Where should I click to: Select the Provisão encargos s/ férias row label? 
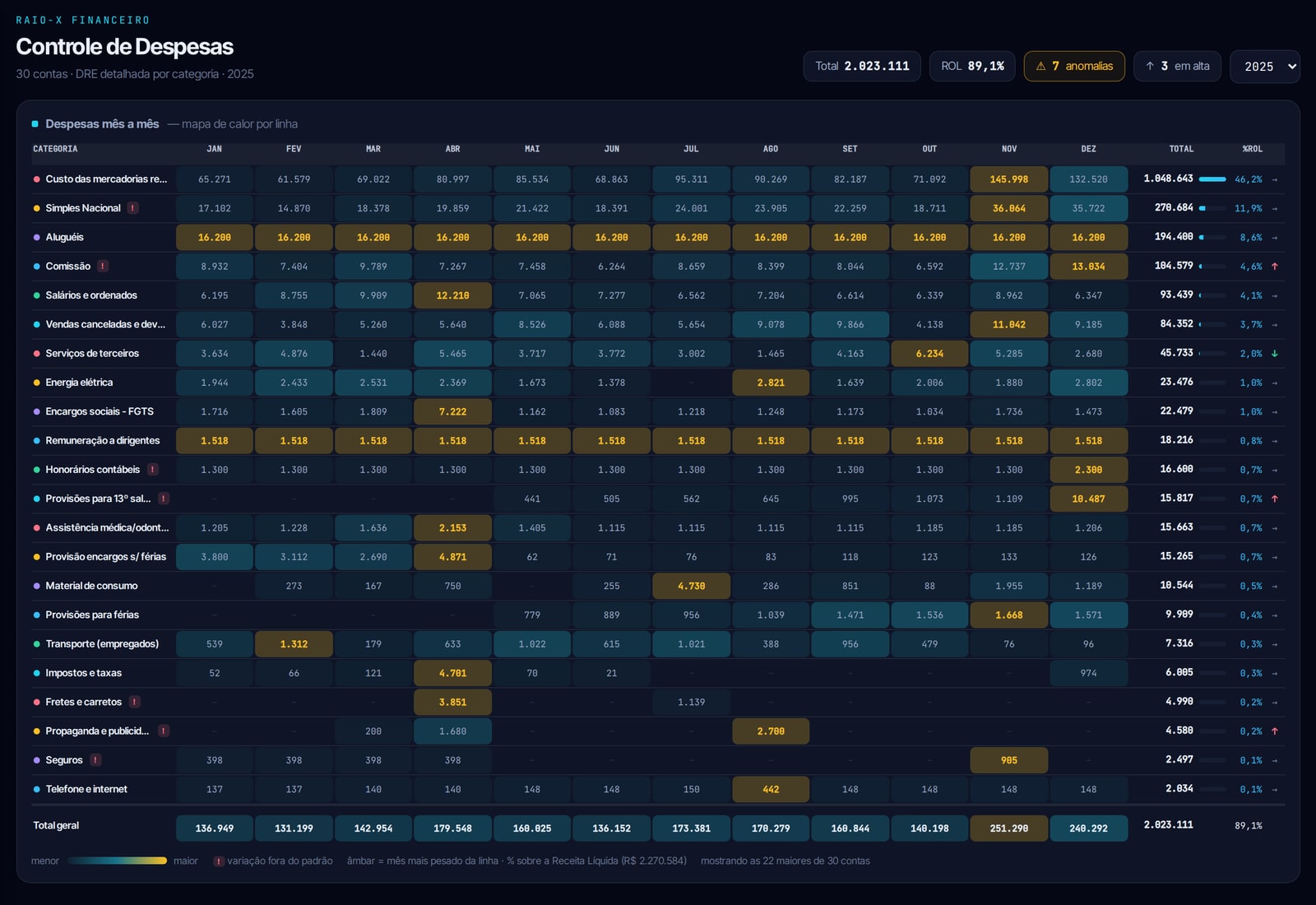tap(106, 556)
